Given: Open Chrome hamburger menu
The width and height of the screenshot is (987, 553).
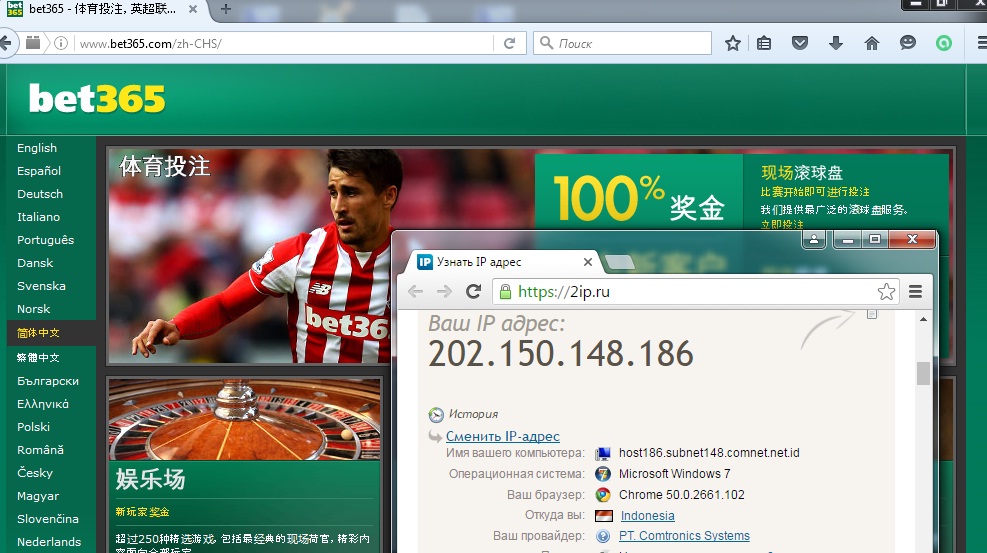Looking at the screenshot, I should coord(915,291).
